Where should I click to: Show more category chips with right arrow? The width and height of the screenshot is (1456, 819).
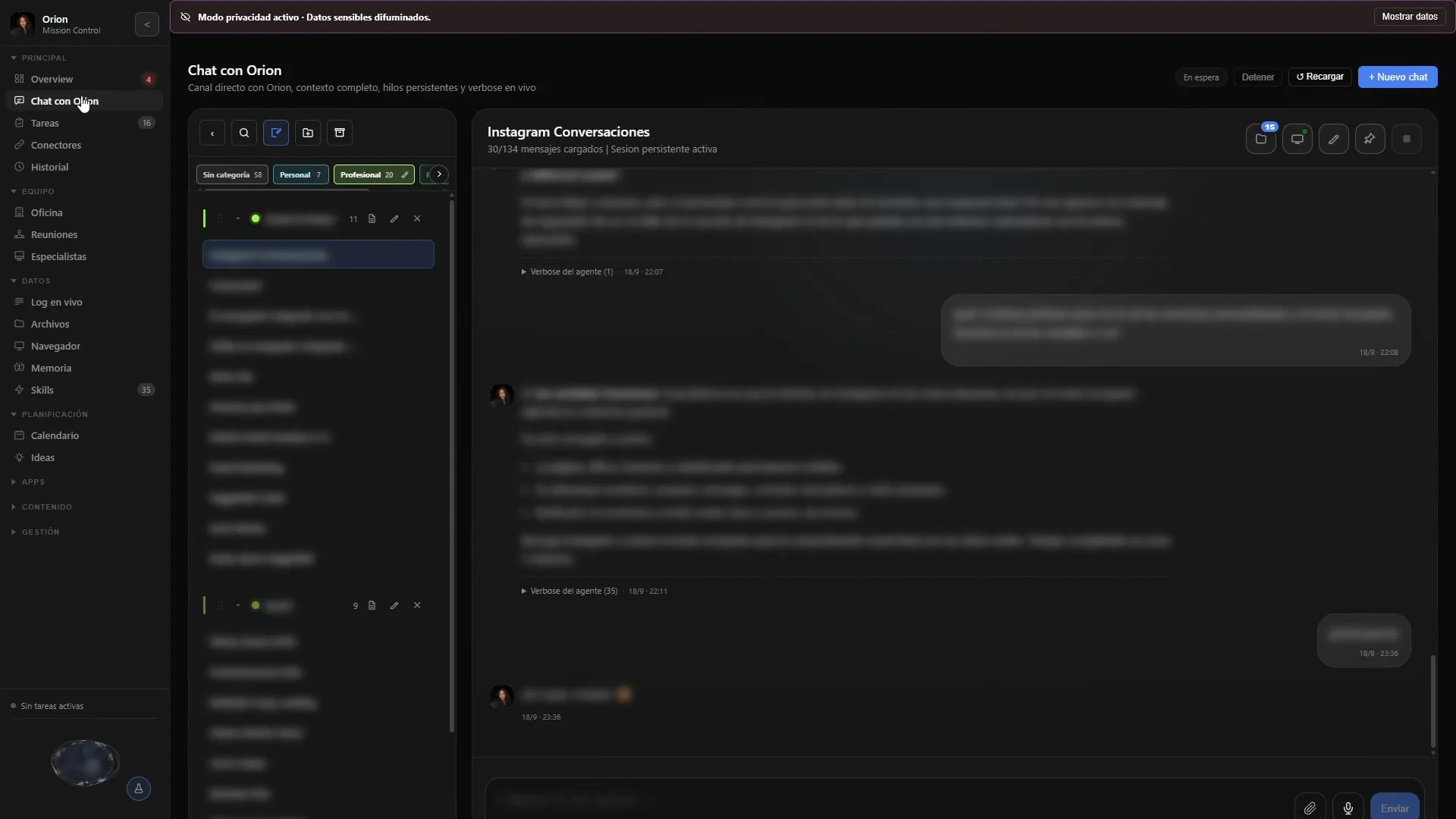pyautogui.click(x=439, y=174)
